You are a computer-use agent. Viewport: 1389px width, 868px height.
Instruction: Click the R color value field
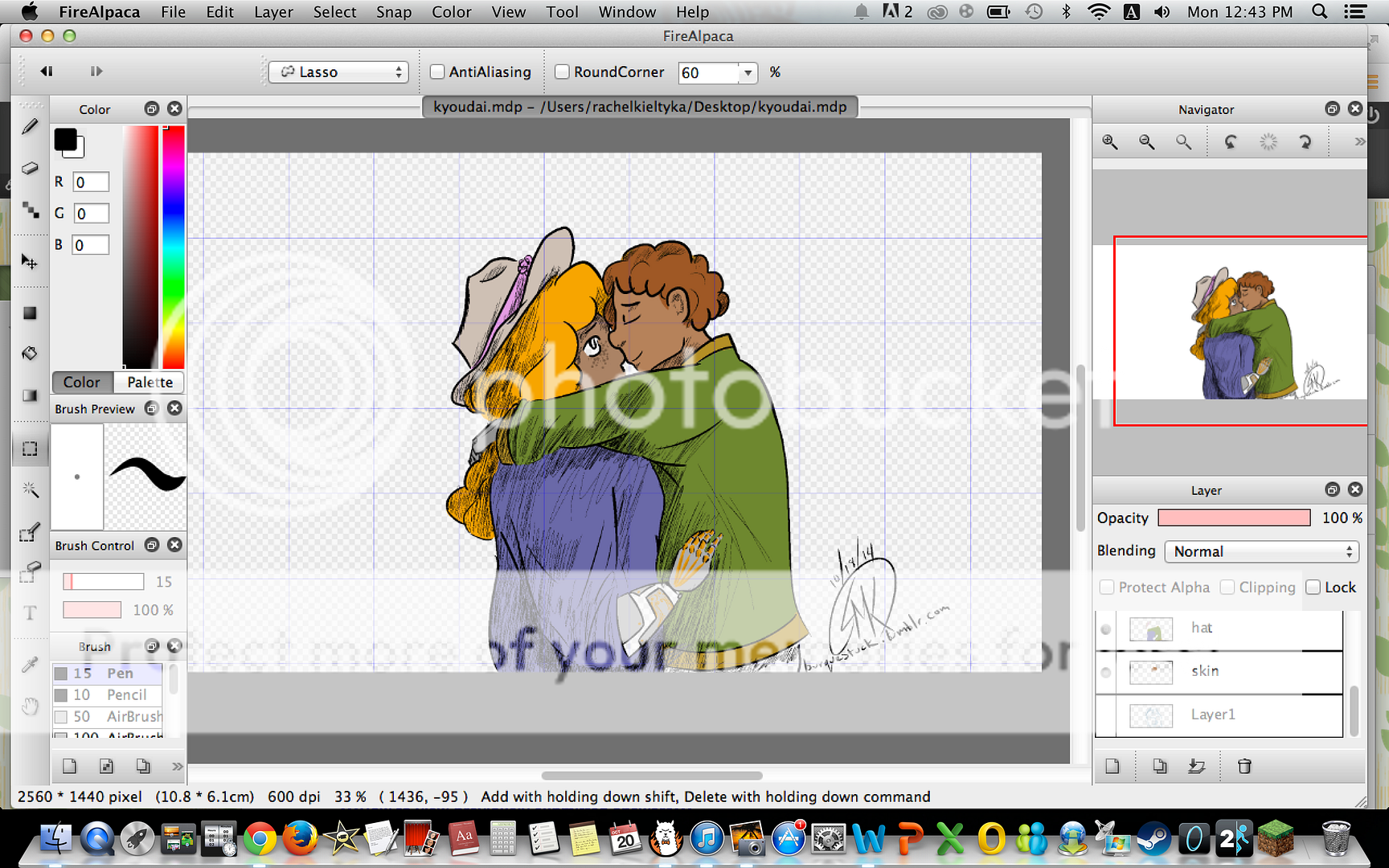(91, 182)
